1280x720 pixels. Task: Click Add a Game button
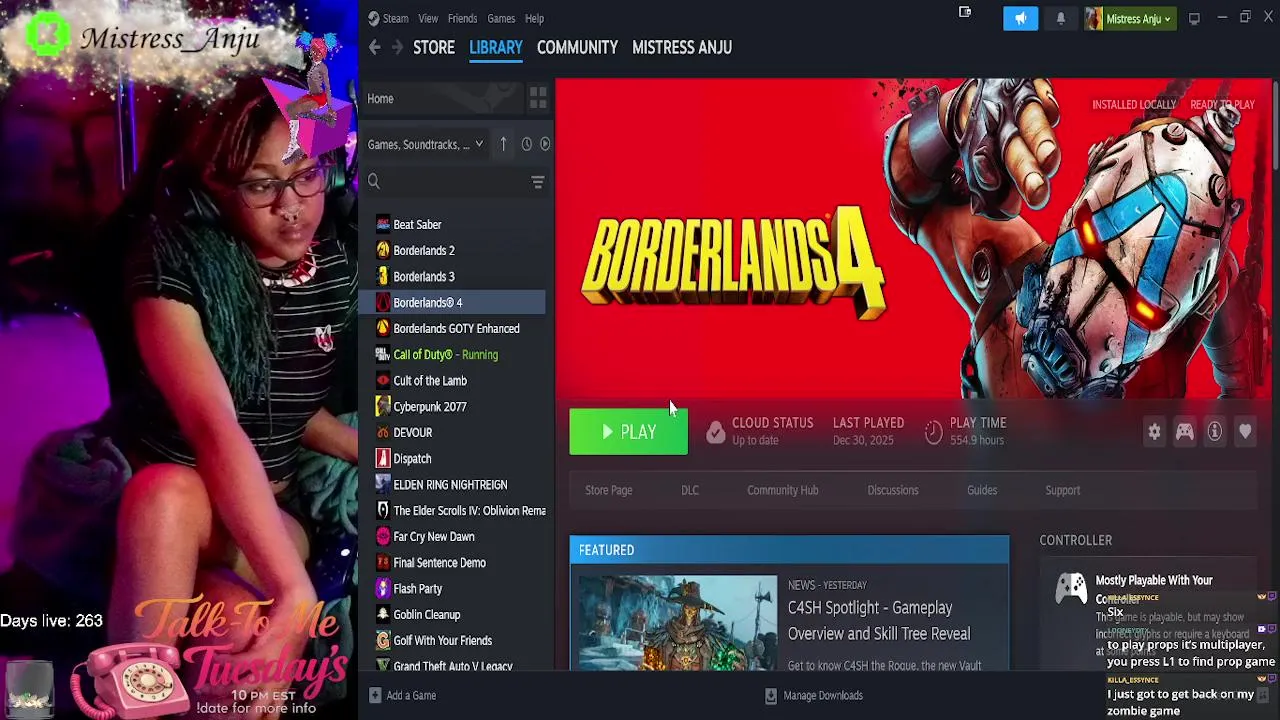click(402, 695)
